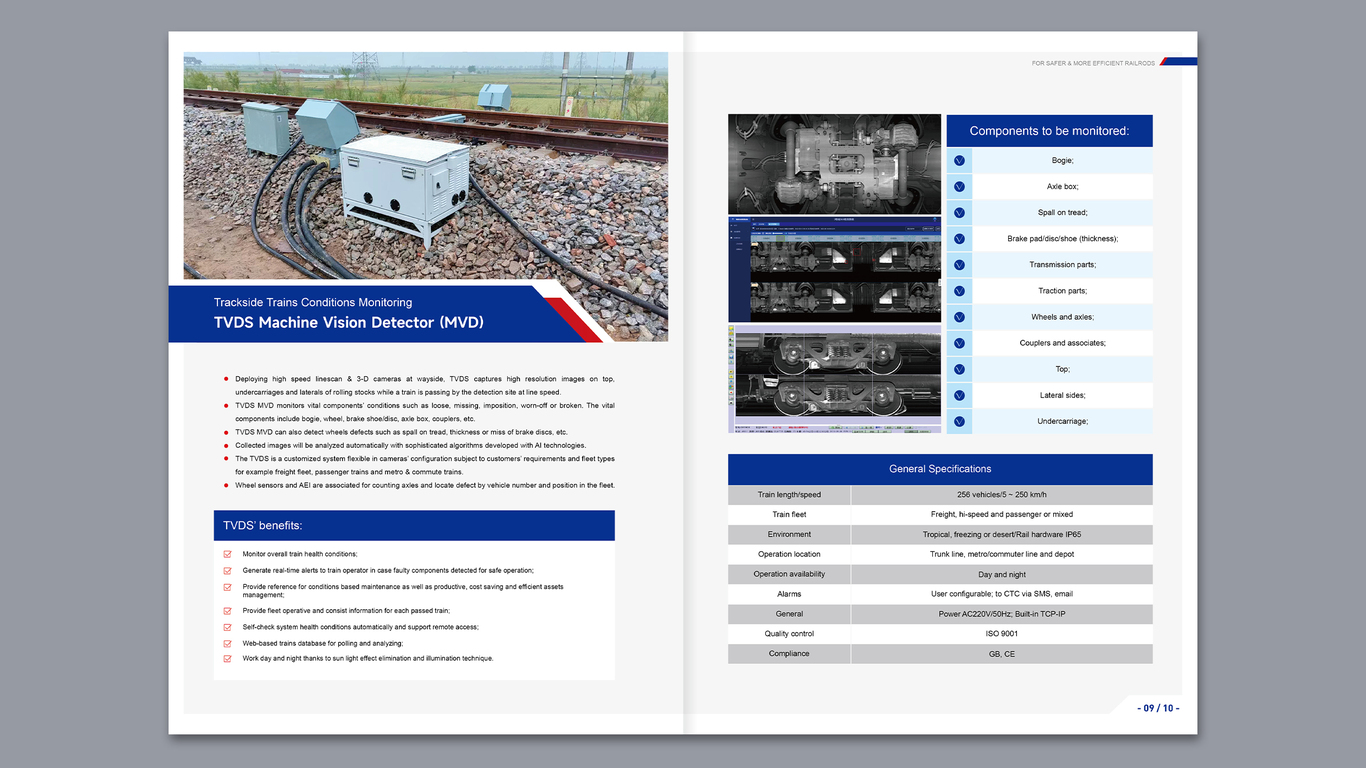Click the 256 vehicles/5 ~ 250 km/h value
The height and width of the screenshot is (768, 1366).
1002,495
